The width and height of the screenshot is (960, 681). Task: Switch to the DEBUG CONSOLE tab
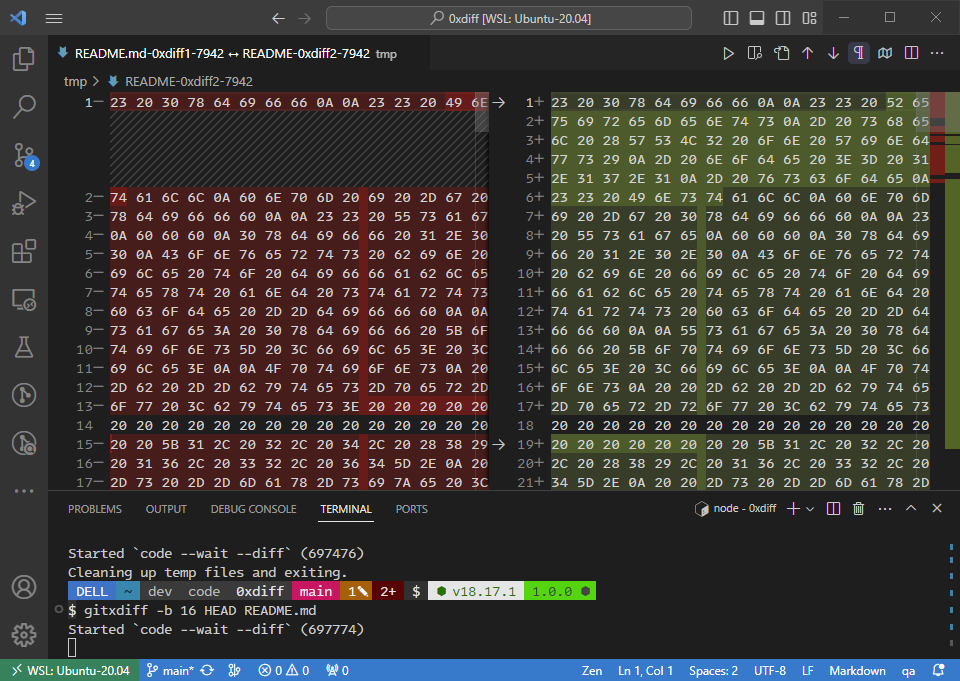(253, 509)
